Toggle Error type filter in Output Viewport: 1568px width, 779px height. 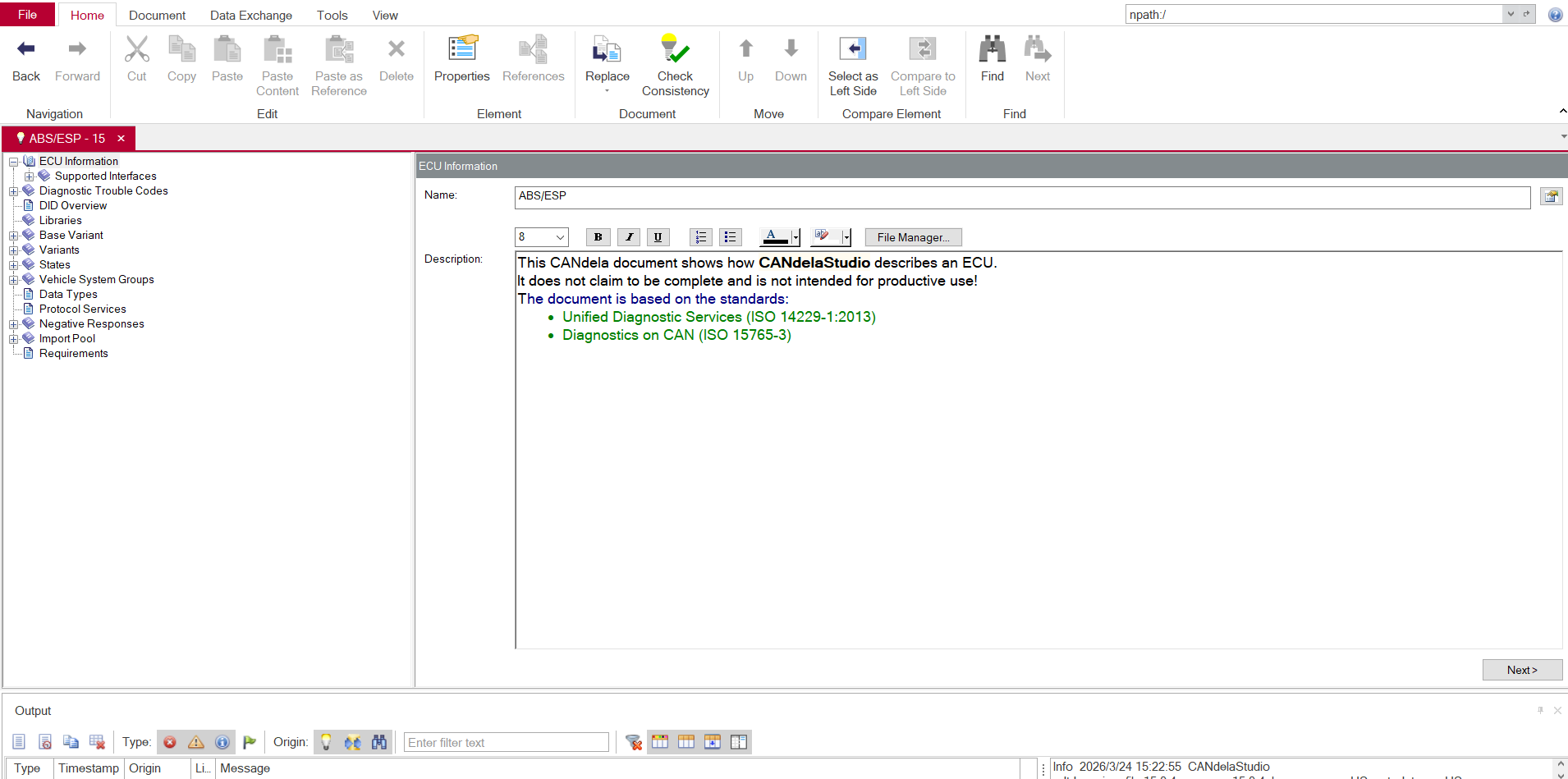point(170,742)
